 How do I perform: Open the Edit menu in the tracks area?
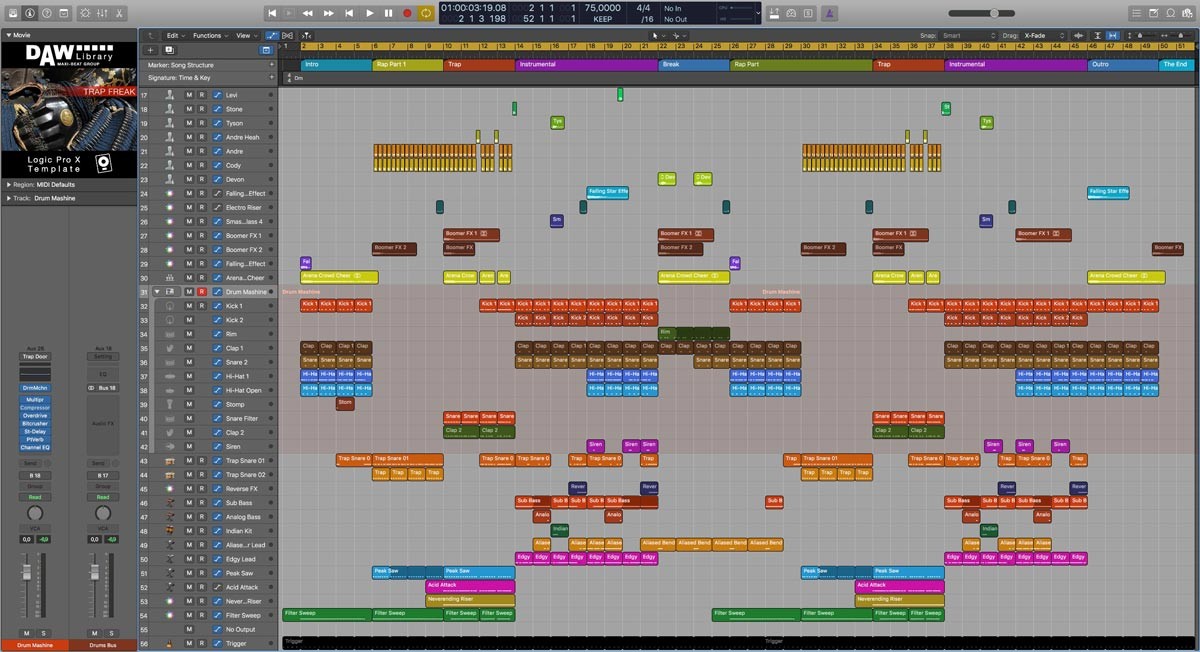pos(174,35)
